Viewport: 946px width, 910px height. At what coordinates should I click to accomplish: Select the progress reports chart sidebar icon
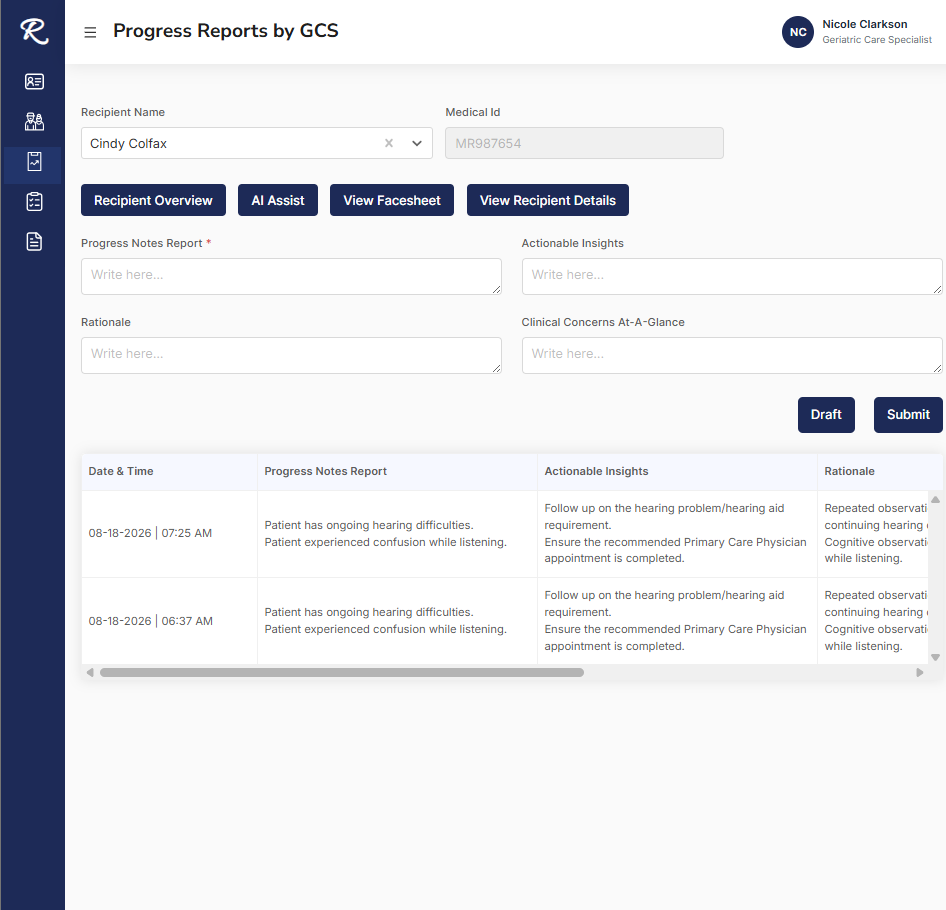coord(34,162)
